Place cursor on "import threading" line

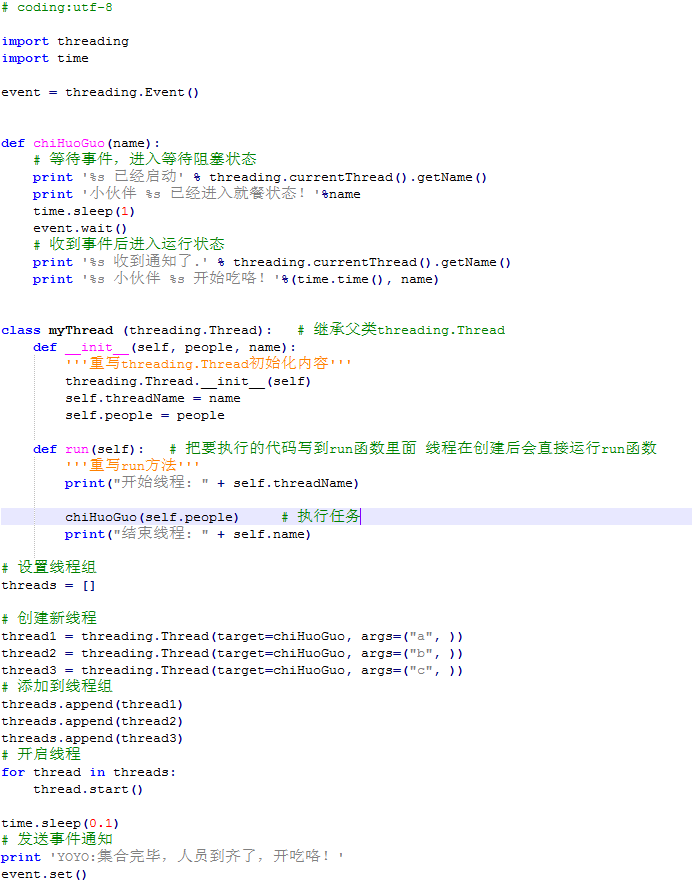[x=65, y=41]
